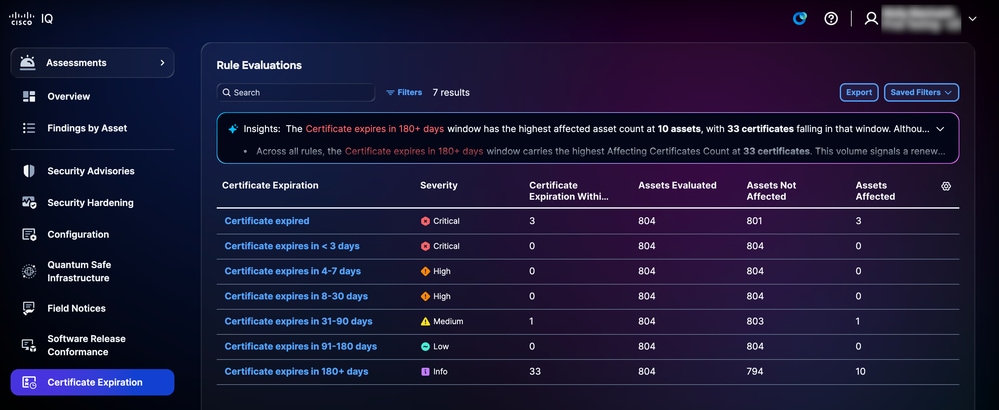Click the Assessments alarm bell icon
The image size is (999, 410).
(27, 62)
